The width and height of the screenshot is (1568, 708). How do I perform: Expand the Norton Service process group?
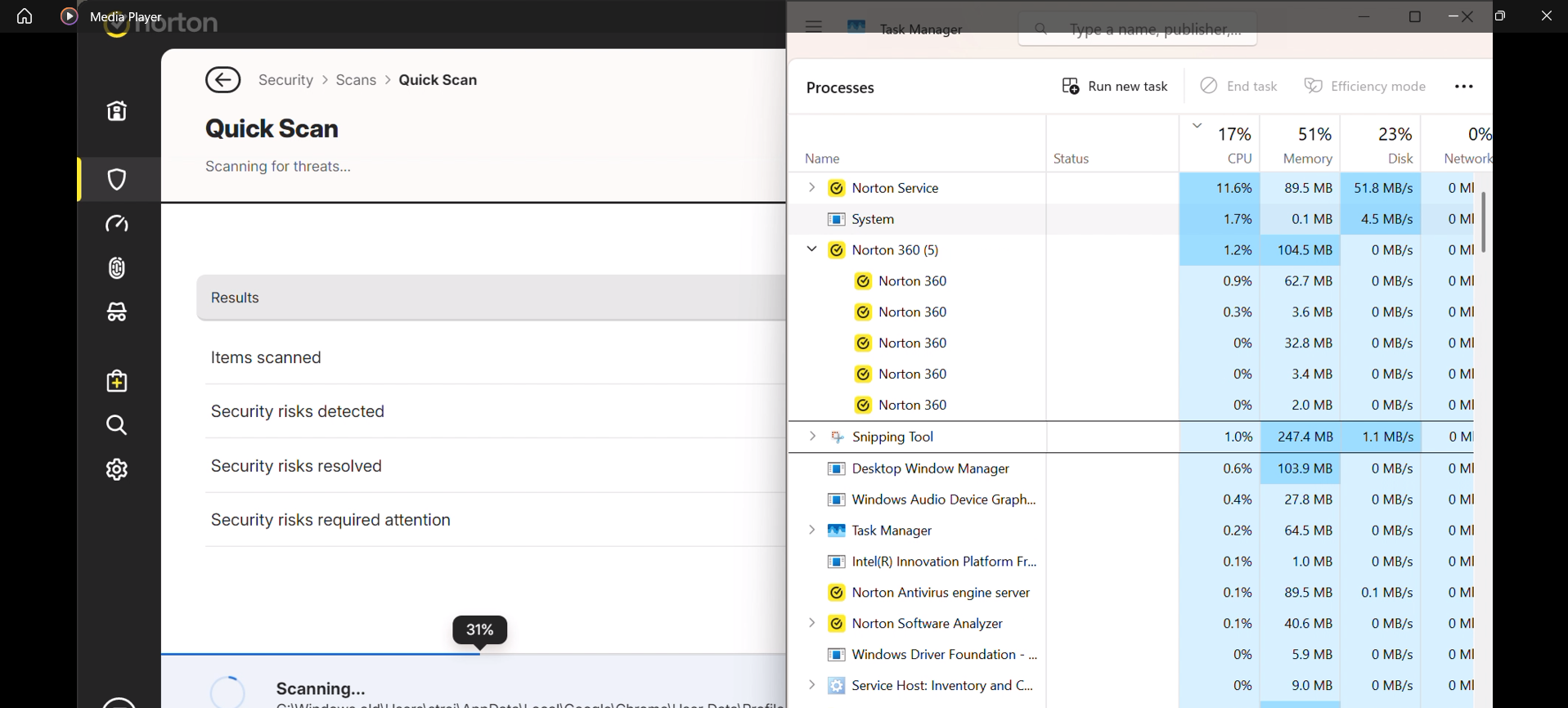click(x=811, y=187)
